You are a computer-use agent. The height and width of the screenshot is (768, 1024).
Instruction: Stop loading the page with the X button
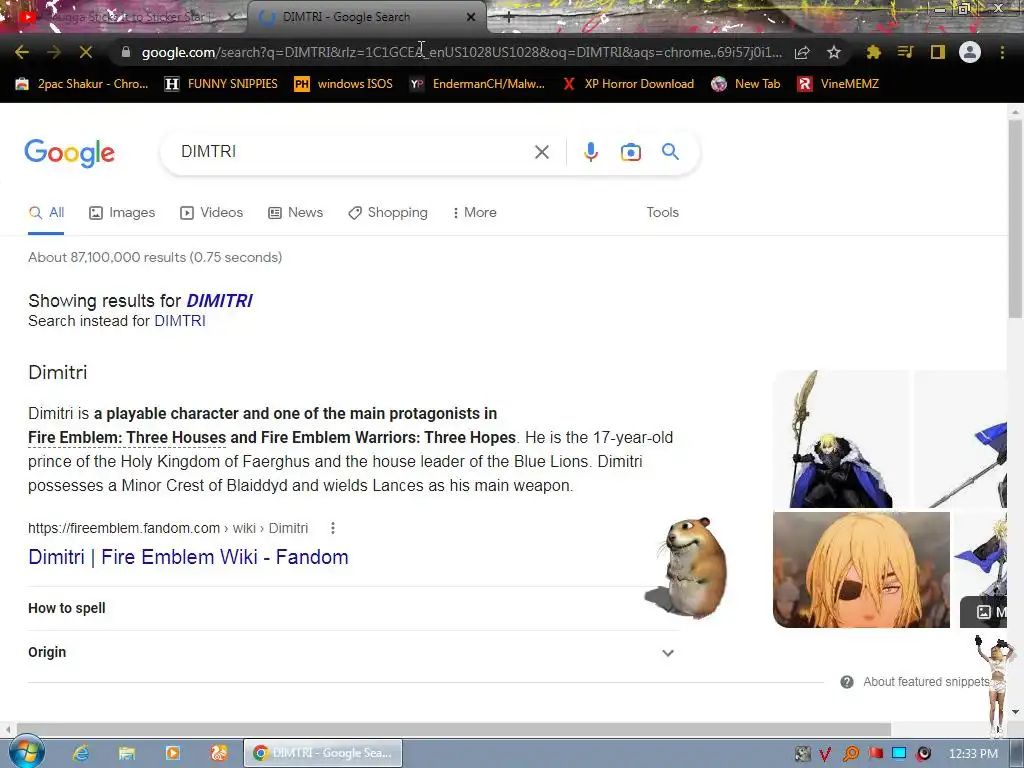(x=86, y=52)
